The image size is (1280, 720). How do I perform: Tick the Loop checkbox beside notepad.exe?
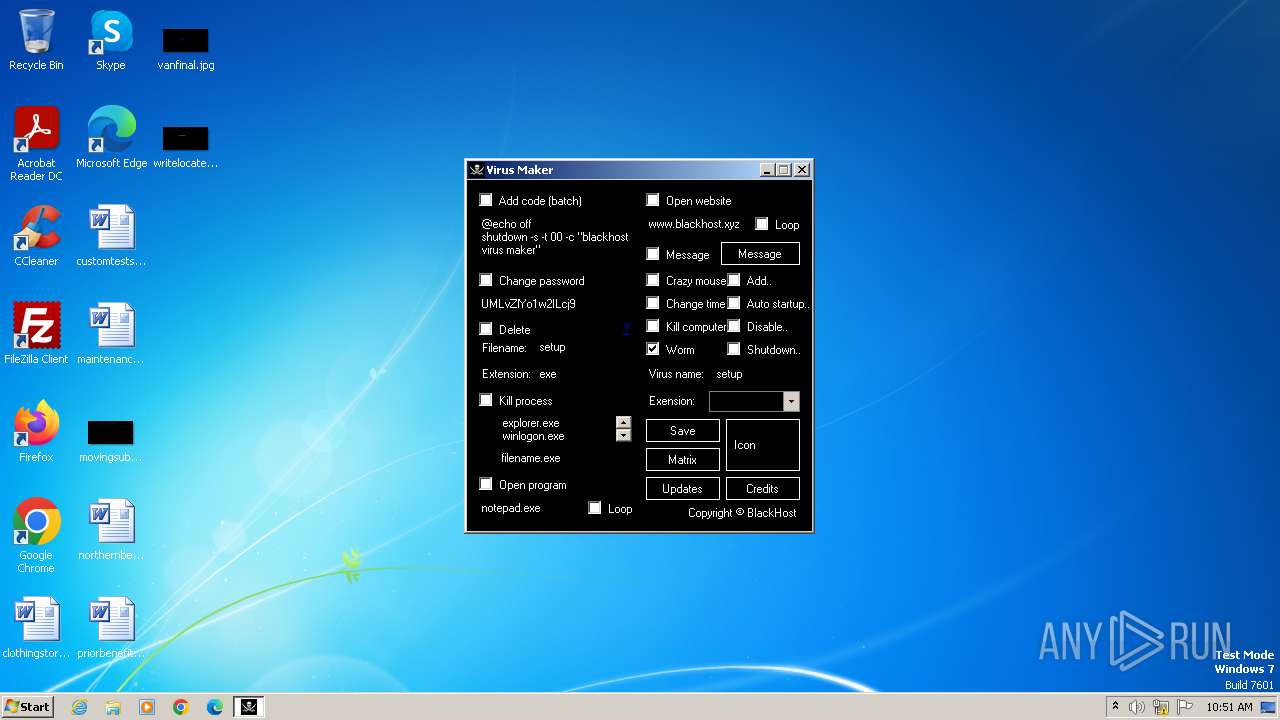point(595,508)
